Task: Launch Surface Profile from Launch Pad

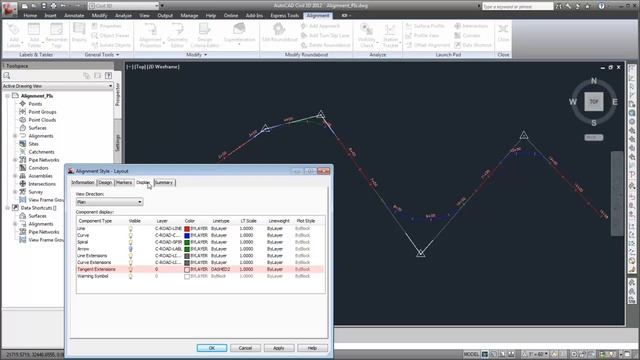Action: click(x=425, y=26)
